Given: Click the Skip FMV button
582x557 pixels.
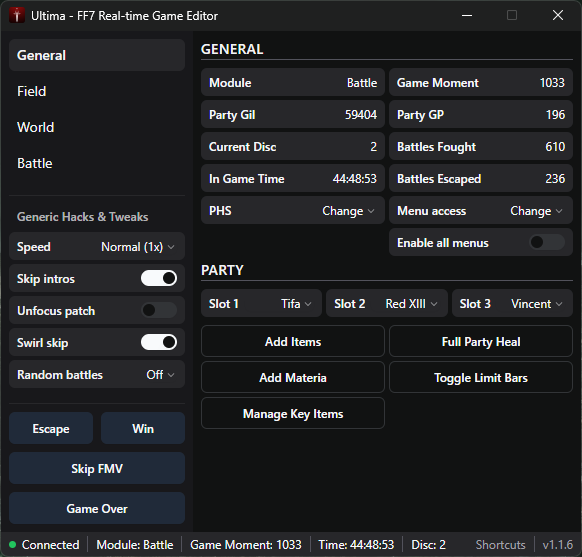Looking at the screenshot, I should 97,468.
